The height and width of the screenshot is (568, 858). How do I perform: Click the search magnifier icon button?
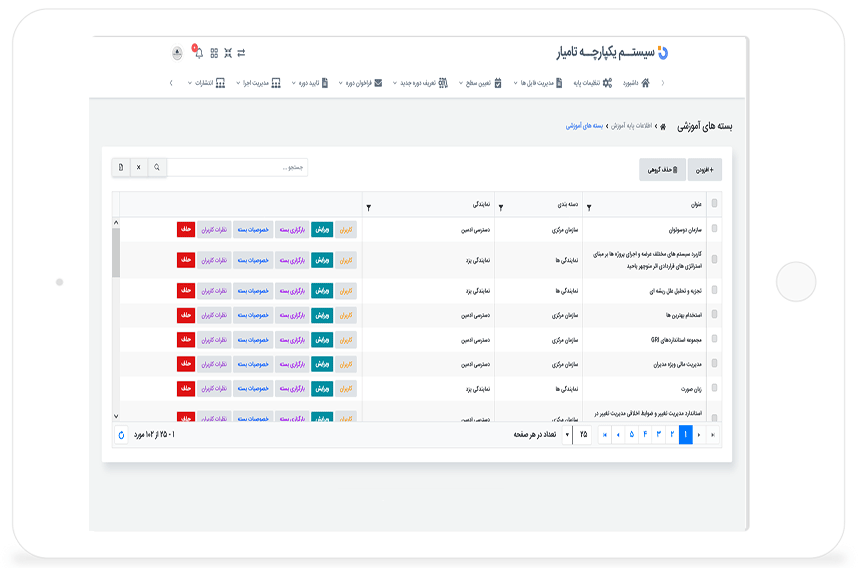[157, 167]
